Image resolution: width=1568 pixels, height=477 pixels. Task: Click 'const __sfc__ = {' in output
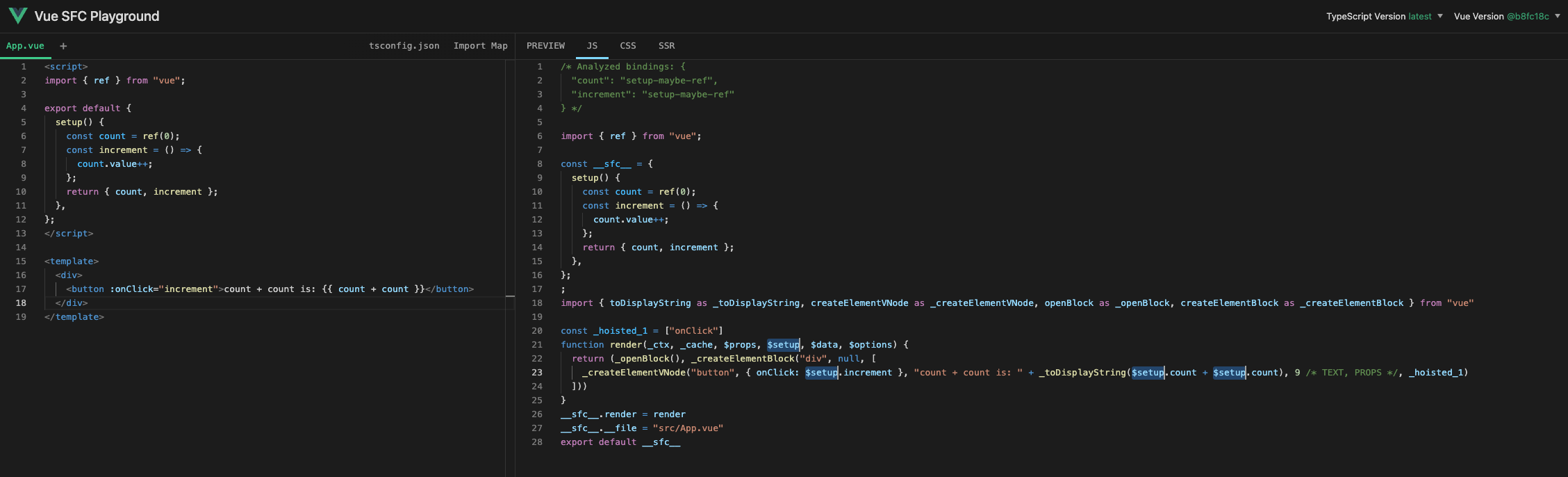[x=606, y=164]
